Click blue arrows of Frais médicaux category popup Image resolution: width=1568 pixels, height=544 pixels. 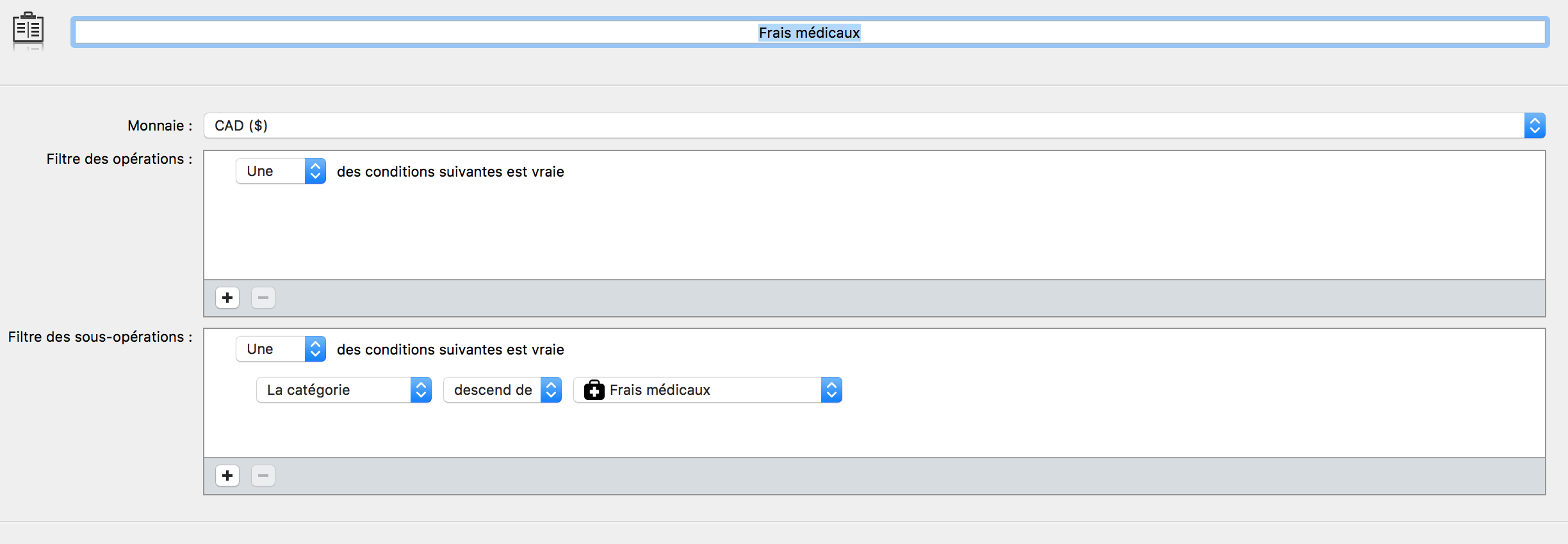coord(831,390)
